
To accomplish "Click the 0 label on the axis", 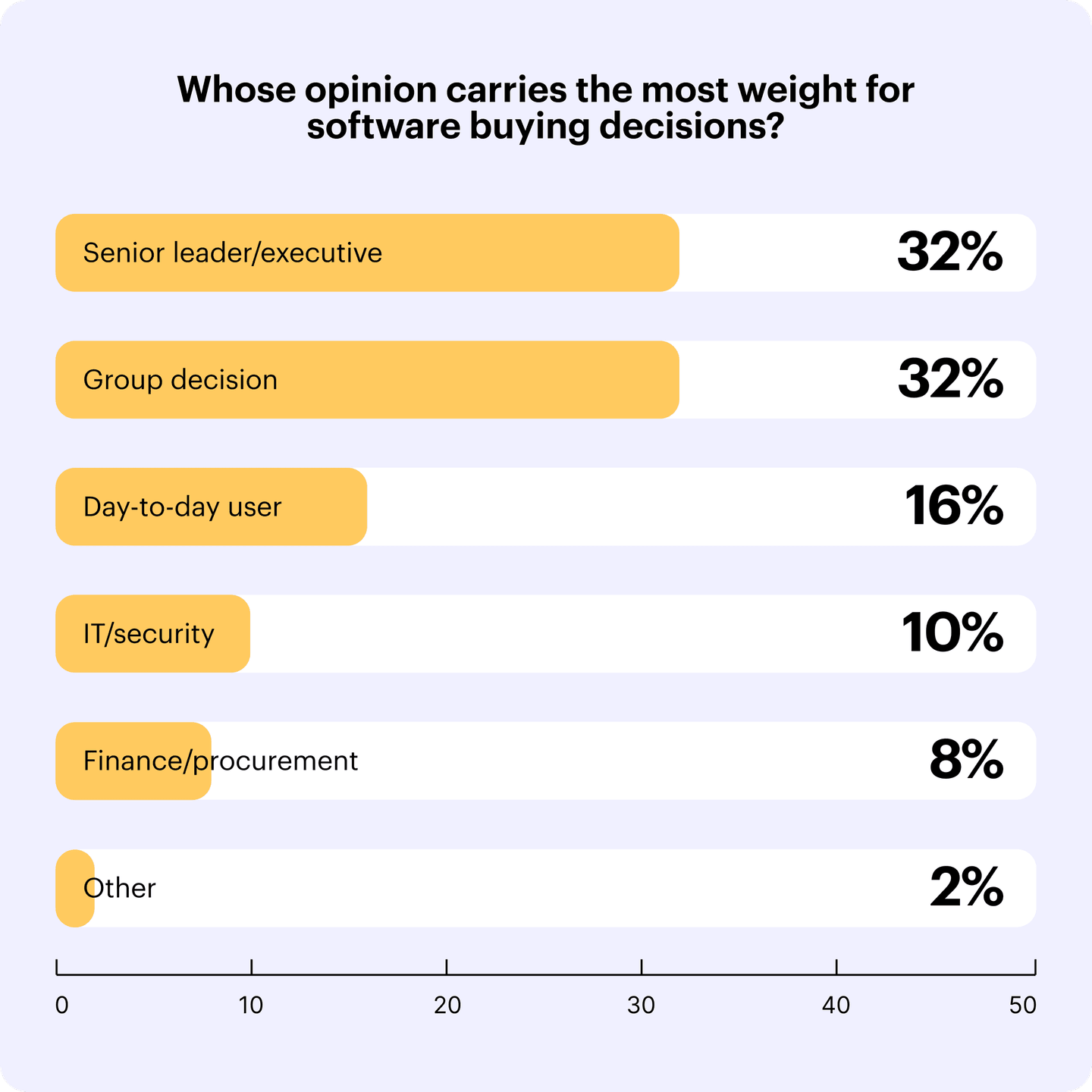I will coord(62,1006).
